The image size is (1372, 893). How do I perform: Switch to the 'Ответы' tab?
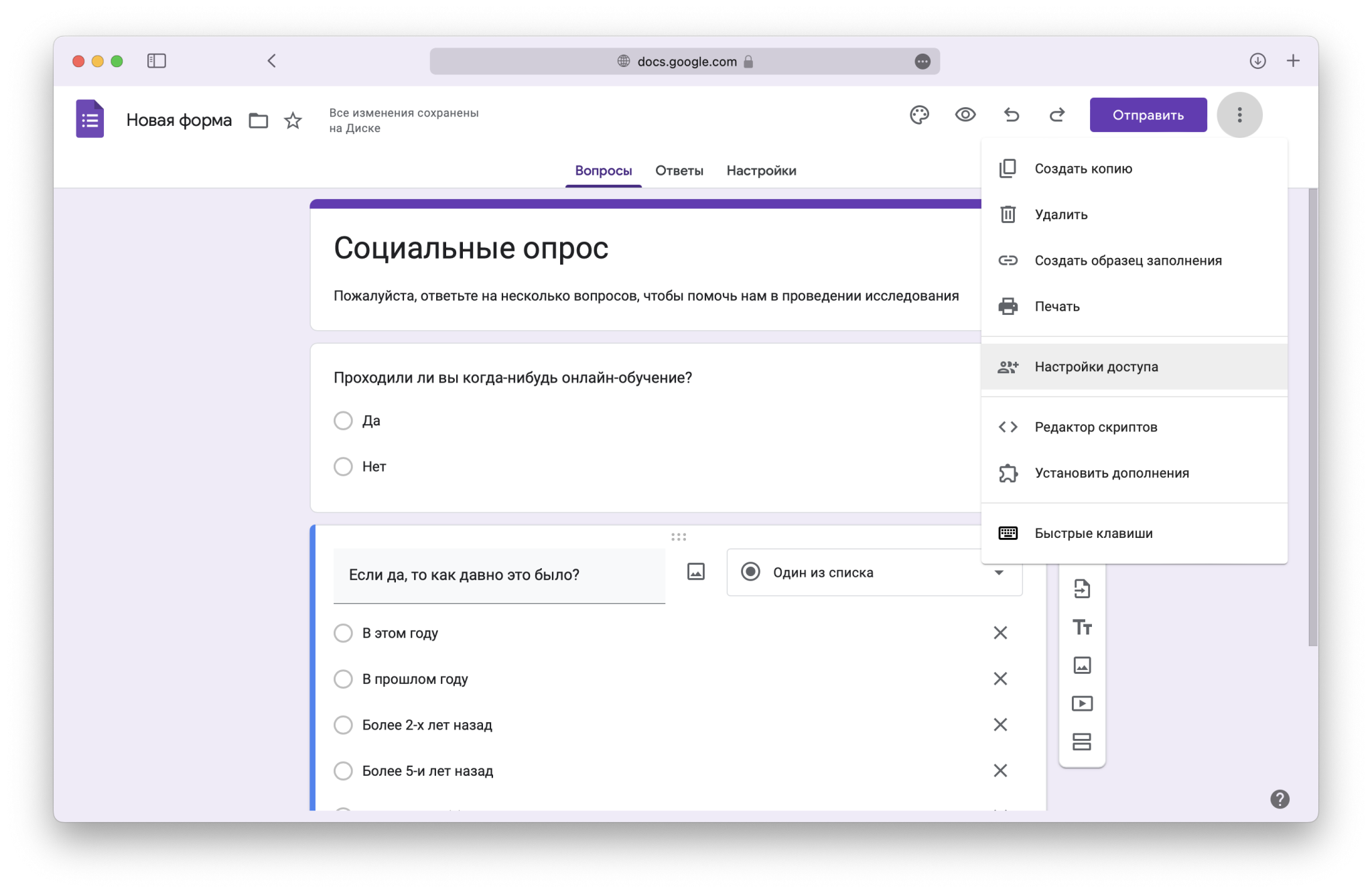tap(679, 171)
